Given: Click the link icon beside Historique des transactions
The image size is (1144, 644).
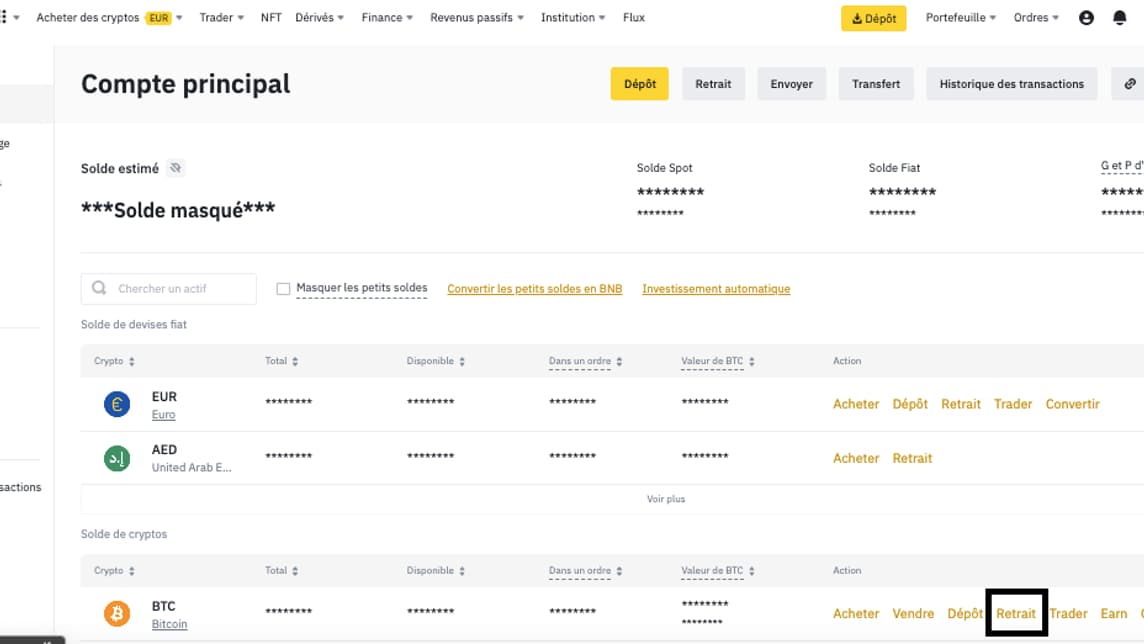Looking at the screenshot, I should pyautogui.click(x=1129, y=84).
